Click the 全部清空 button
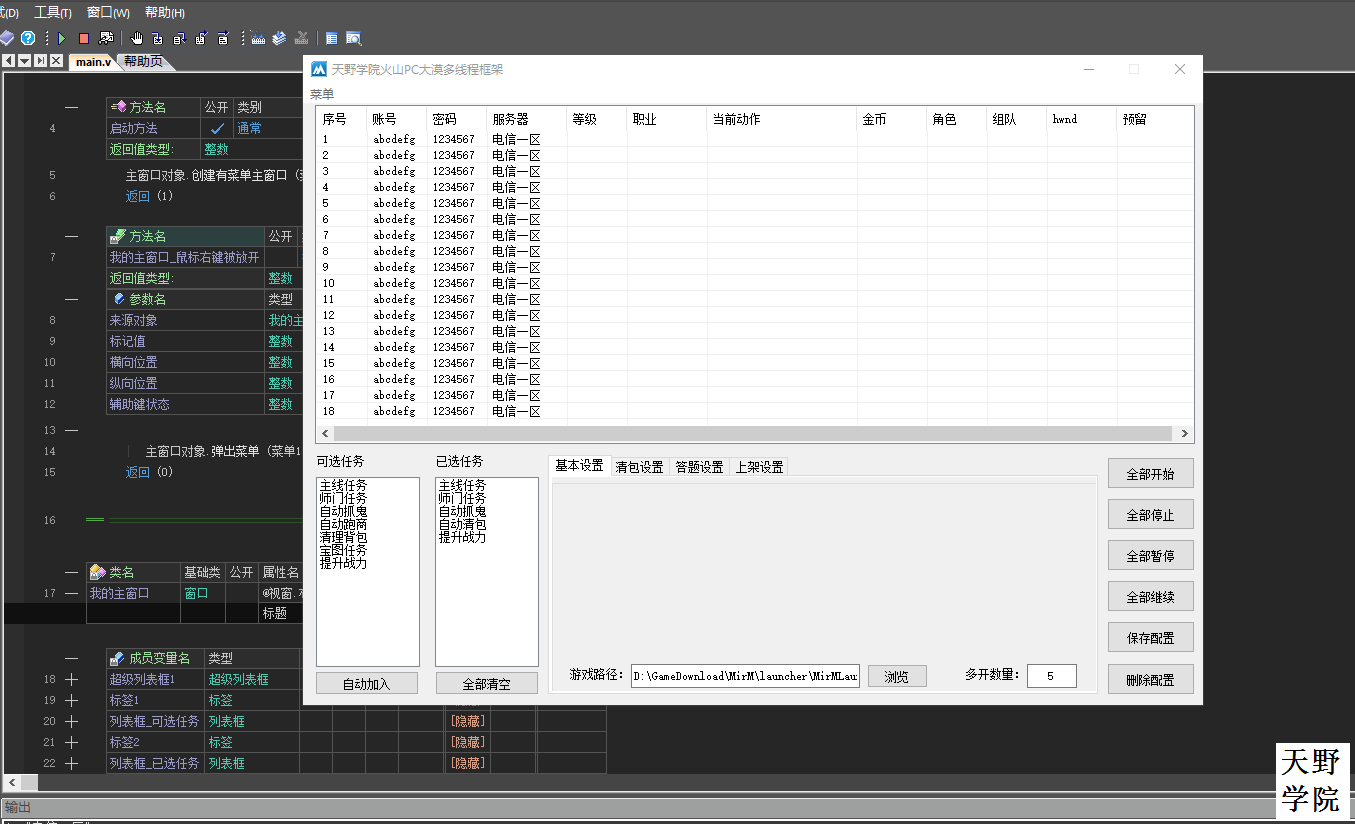Screen dimensions: 1355x824 [x=486, y=684]
